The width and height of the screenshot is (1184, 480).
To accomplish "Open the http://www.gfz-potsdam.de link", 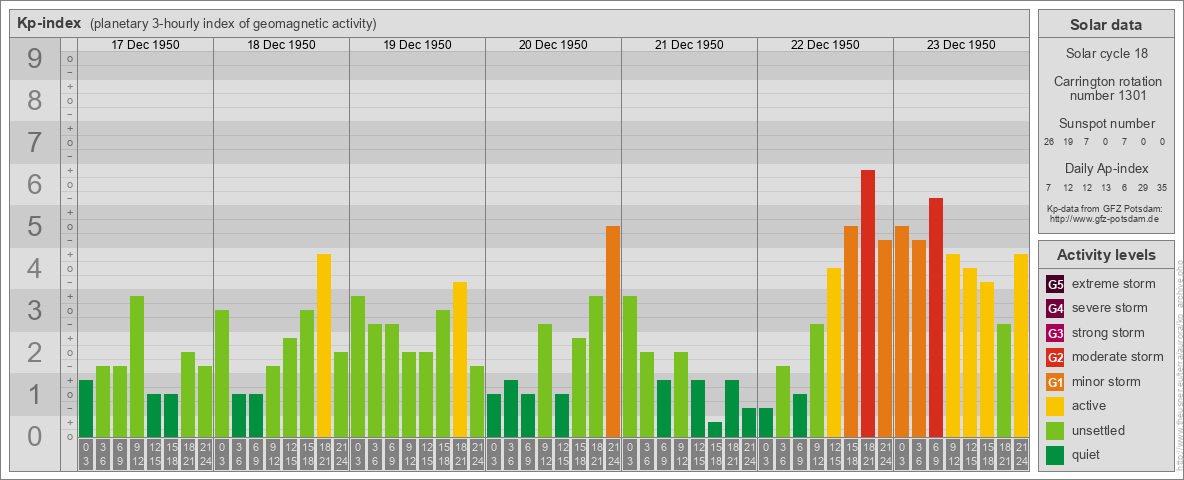I will click(x=1105, y=218).
